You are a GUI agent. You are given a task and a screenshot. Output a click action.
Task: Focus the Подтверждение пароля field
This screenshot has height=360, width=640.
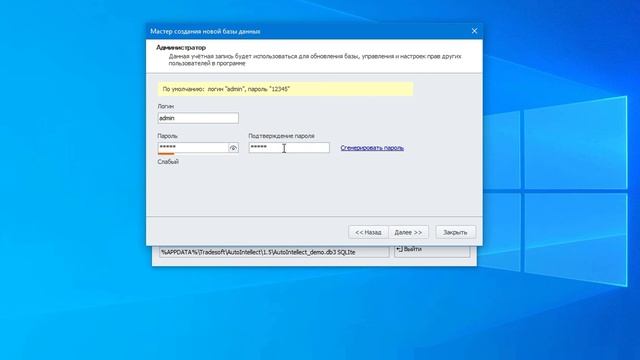[289, 147]
